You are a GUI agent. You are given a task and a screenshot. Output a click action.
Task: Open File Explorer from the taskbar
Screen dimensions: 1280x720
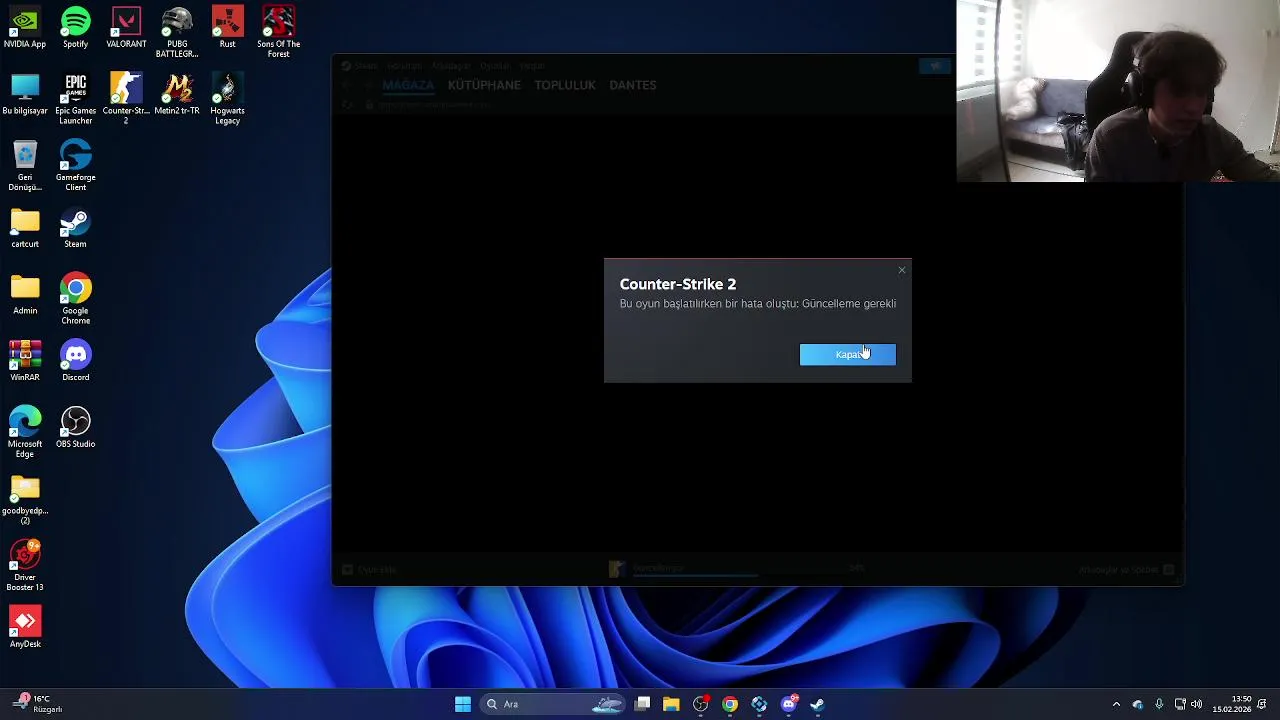pyautogui.click(x=671, y=704)
